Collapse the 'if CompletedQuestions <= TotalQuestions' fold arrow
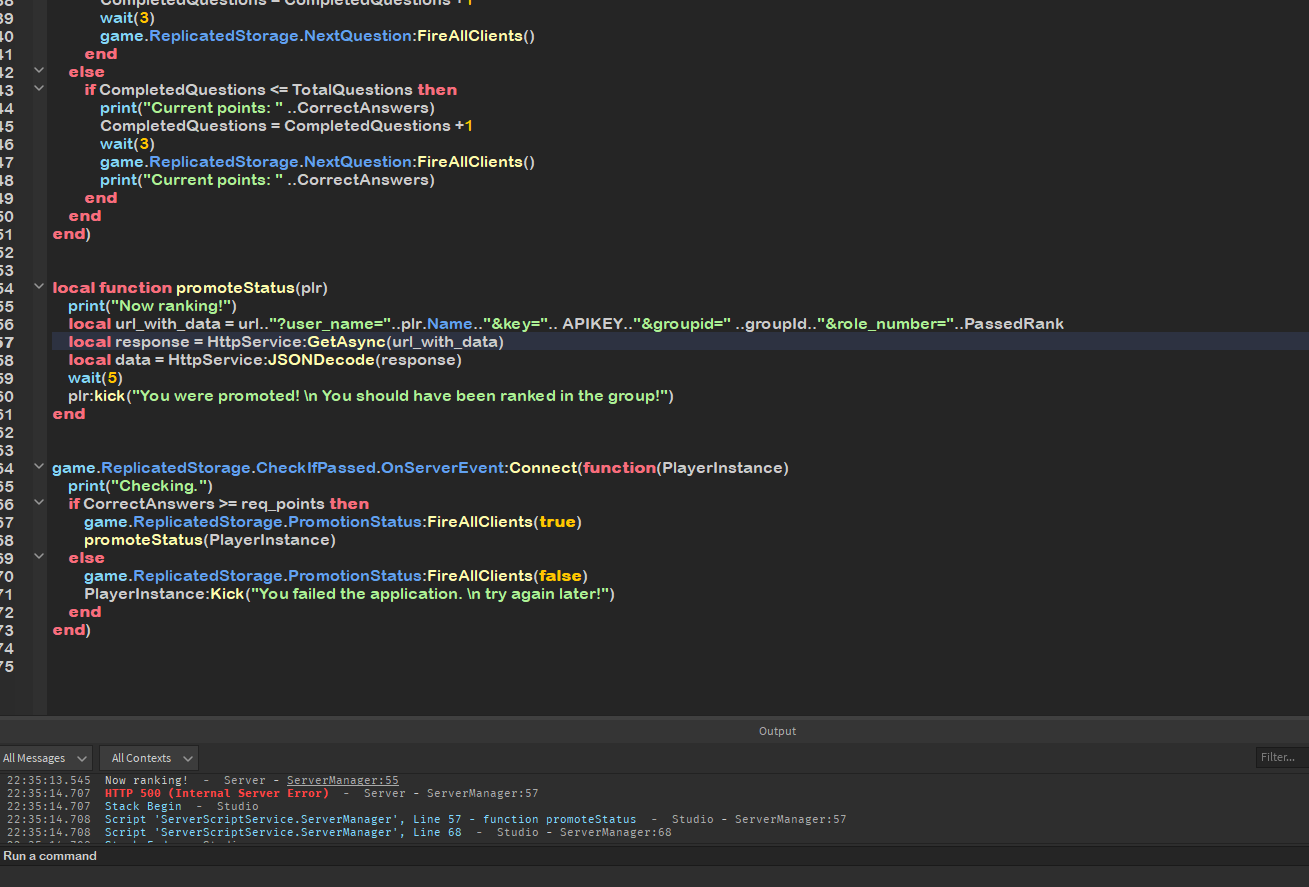The image size is (1309, 887). [39, 88]
